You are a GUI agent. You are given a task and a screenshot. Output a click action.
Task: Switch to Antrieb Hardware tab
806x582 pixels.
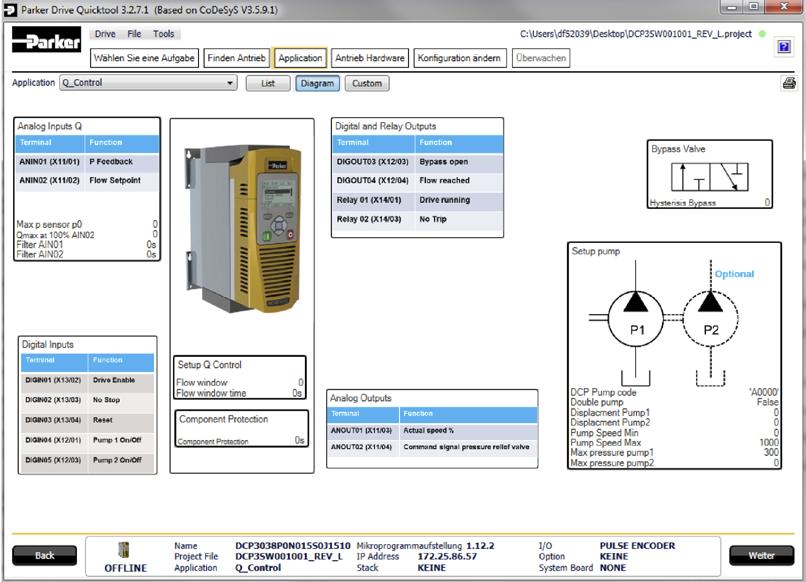pos(370,58)
